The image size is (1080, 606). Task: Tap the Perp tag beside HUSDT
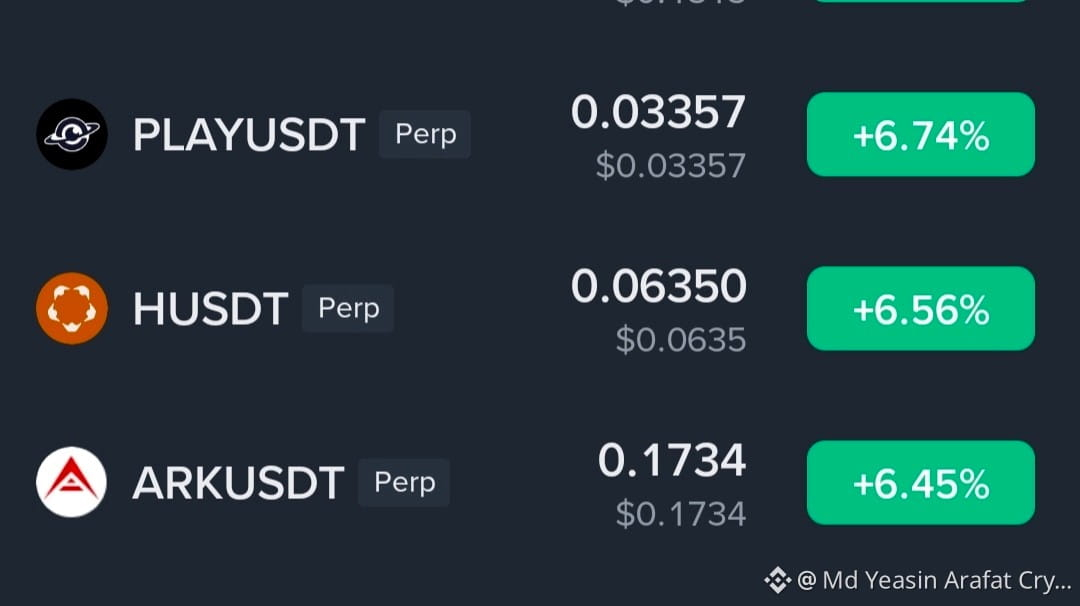click(x=348, y=309)
